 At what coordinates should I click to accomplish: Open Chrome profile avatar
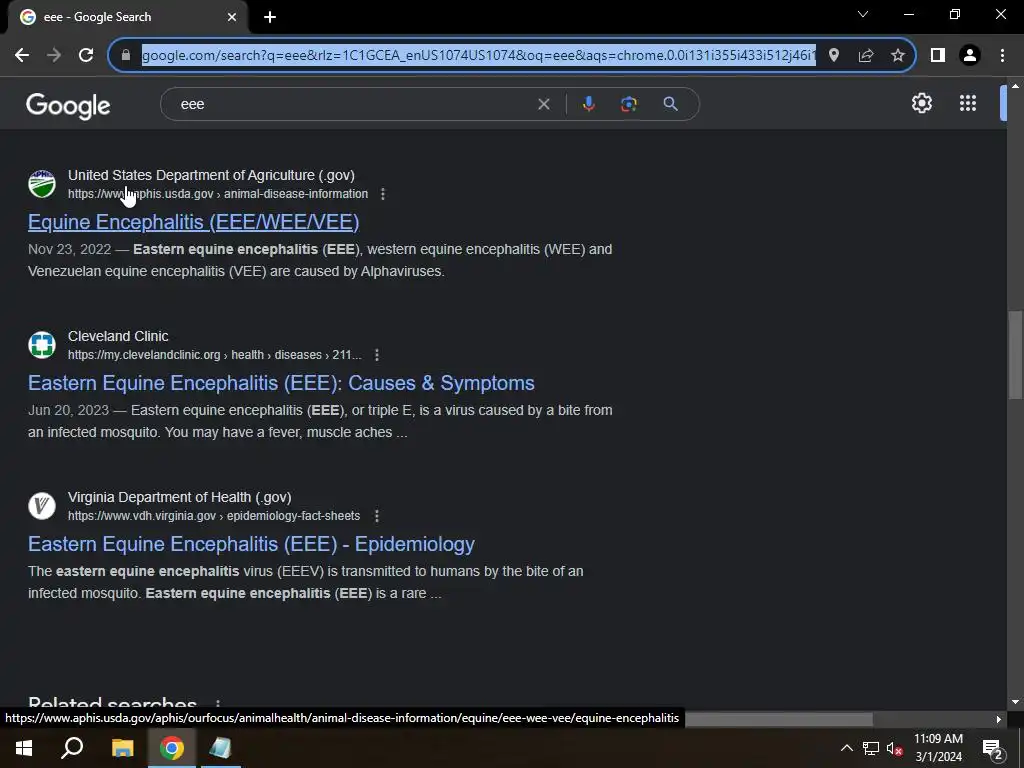click(970, 56)
